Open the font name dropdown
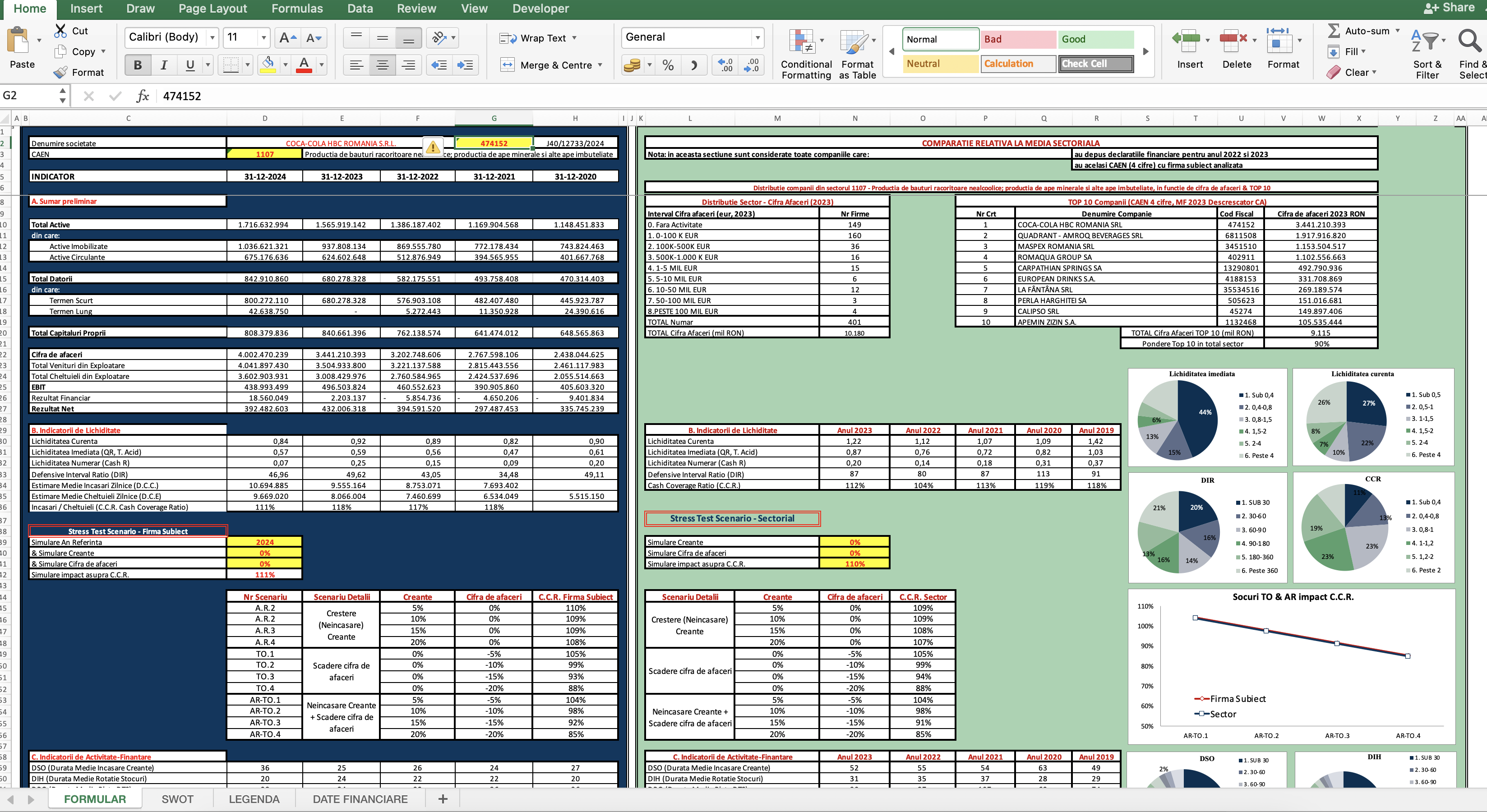1487x812 pixels. pos(212,38)
